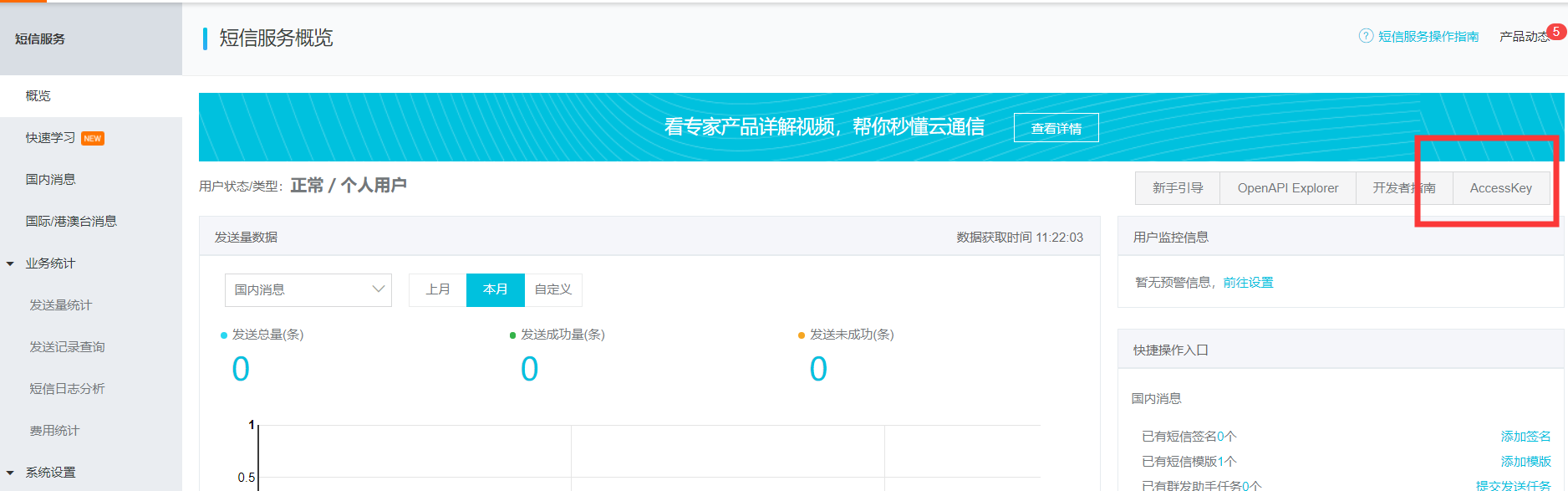Click the 添加签名 link
This screenshot has width=1568, height=491.
(1525, 437)
